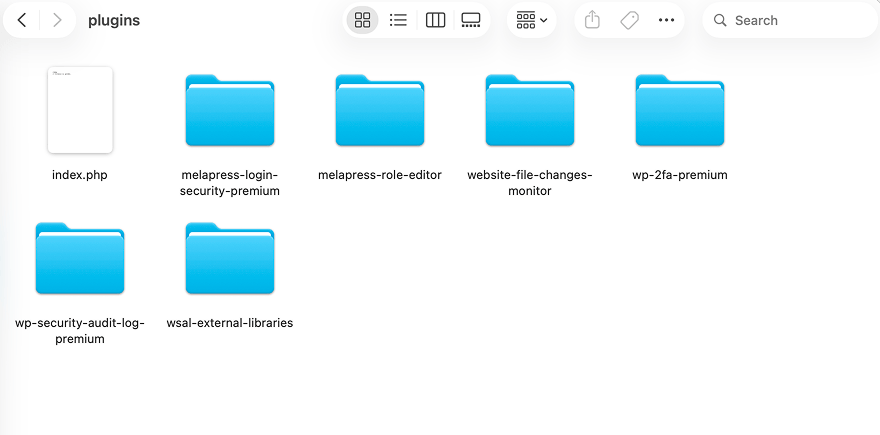Switch to list view
Viewport: 880px width, 435px height.
(x=398, y=21)
